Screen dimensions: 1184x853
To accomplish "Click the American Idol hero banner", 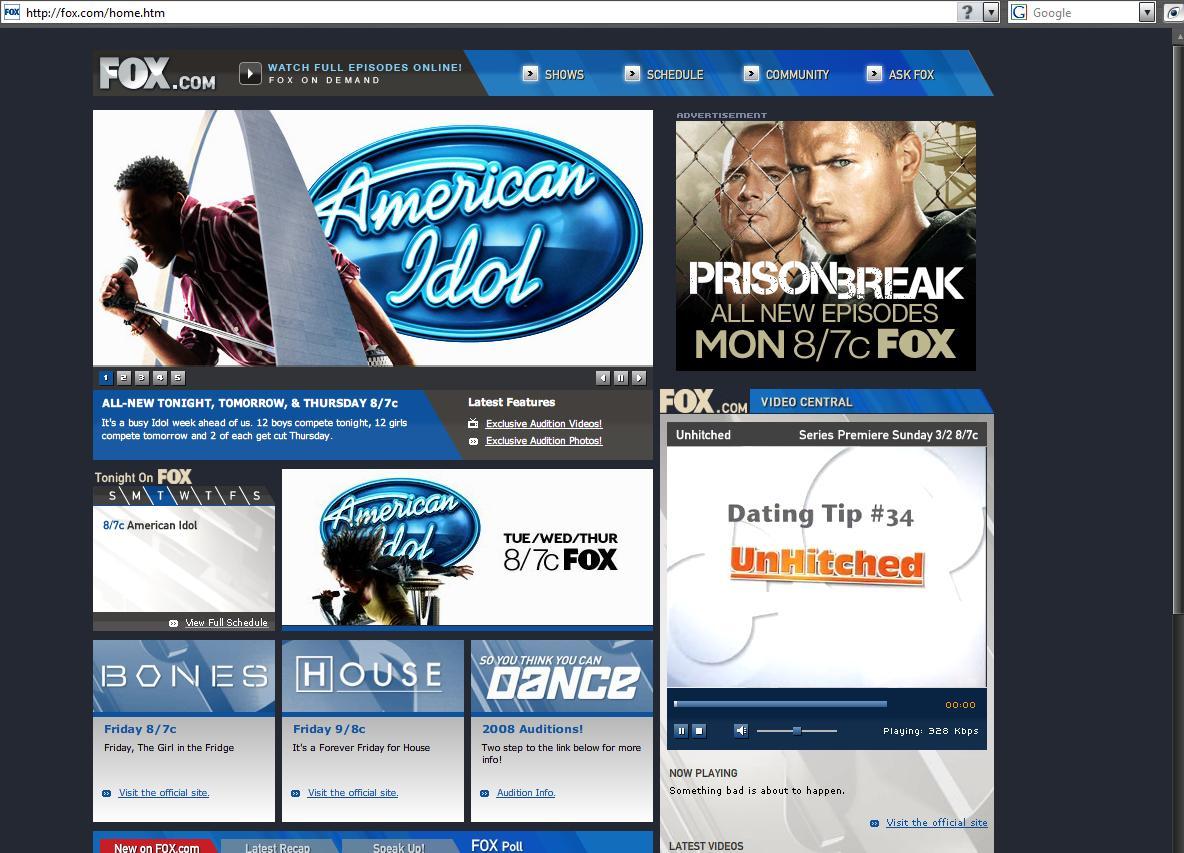I will (x=373, y=238).
